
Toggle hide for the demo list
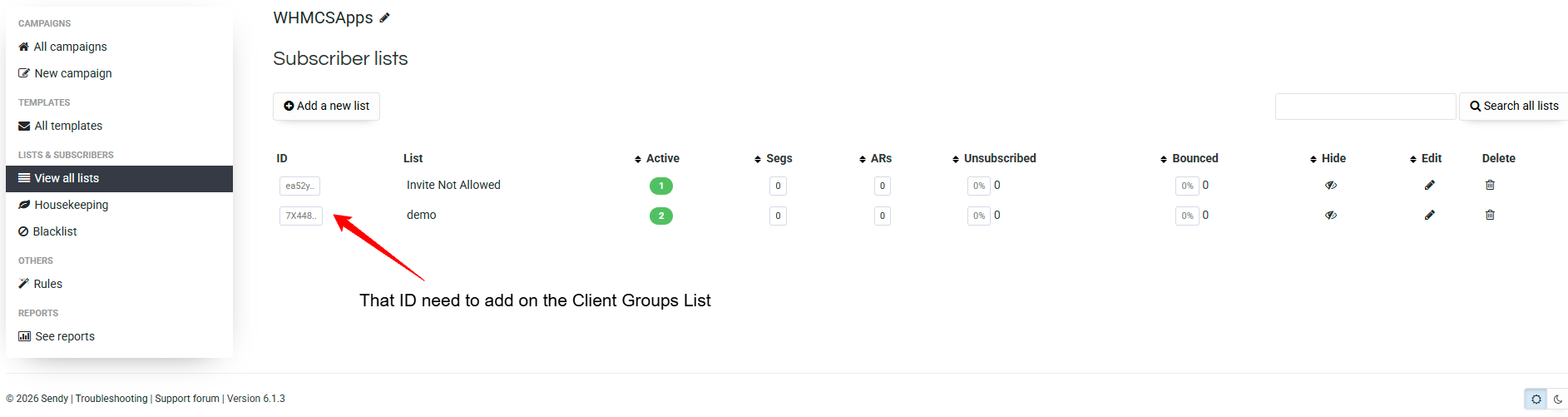1330,215
